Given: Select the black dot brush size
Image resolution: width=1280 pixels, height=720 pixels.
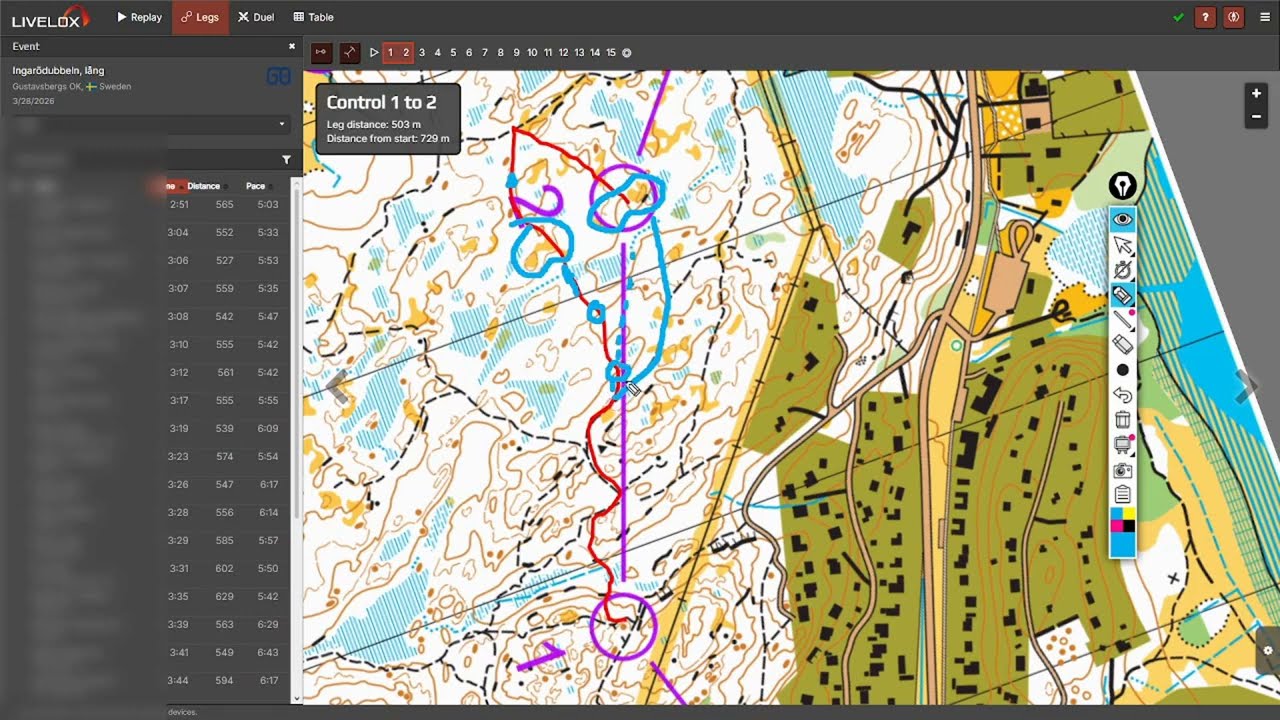Looking at the screenshot, I should coord(1122,370).
